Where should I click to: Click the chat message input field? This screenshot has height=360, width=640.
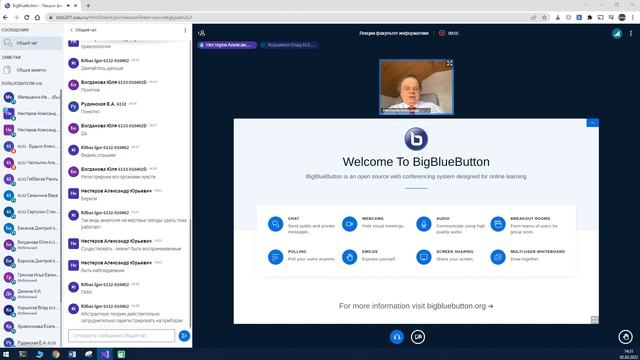click(x=122, y=336)
